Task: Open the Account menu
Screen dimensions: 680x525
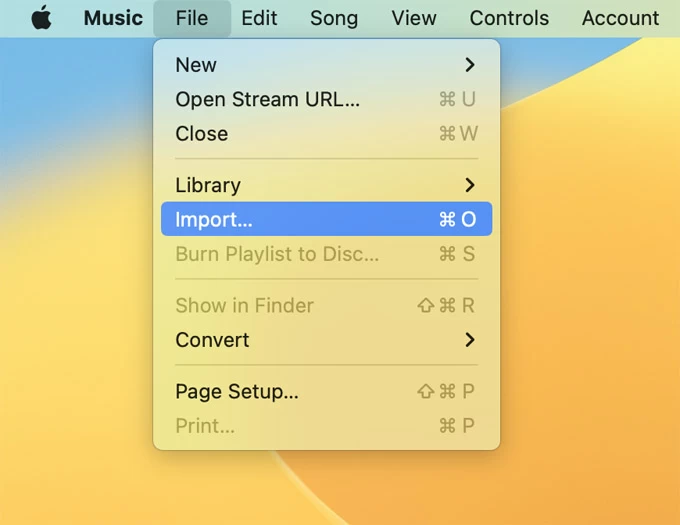Action: click(620, 18)
